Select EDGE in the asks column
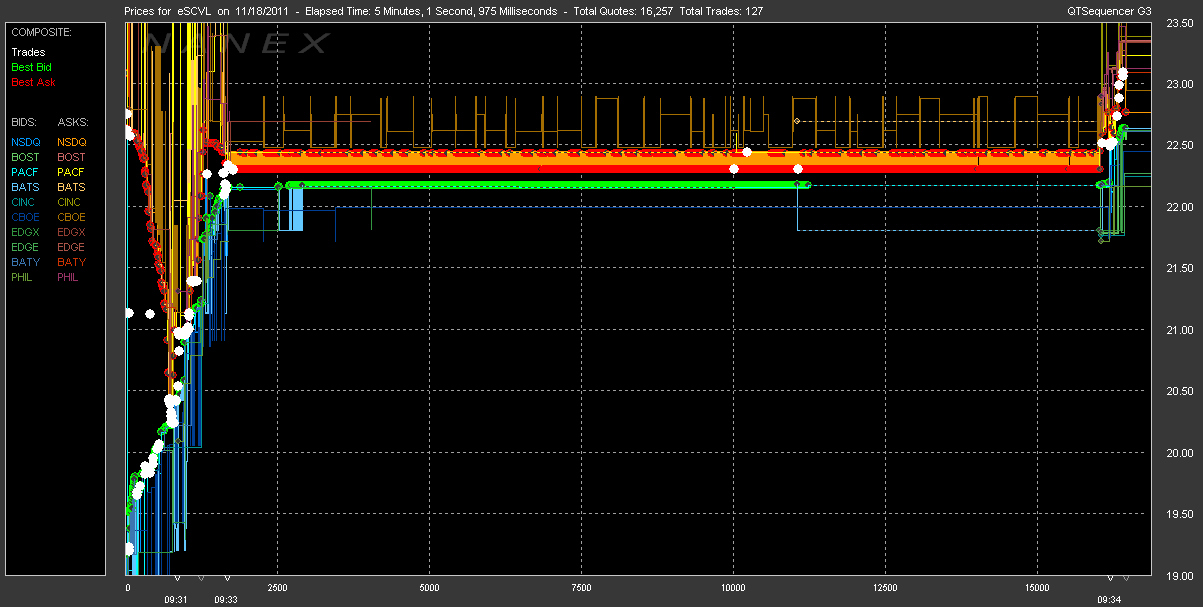The image size is (1203, 607). pyautogui.click(x=72, y=247)
